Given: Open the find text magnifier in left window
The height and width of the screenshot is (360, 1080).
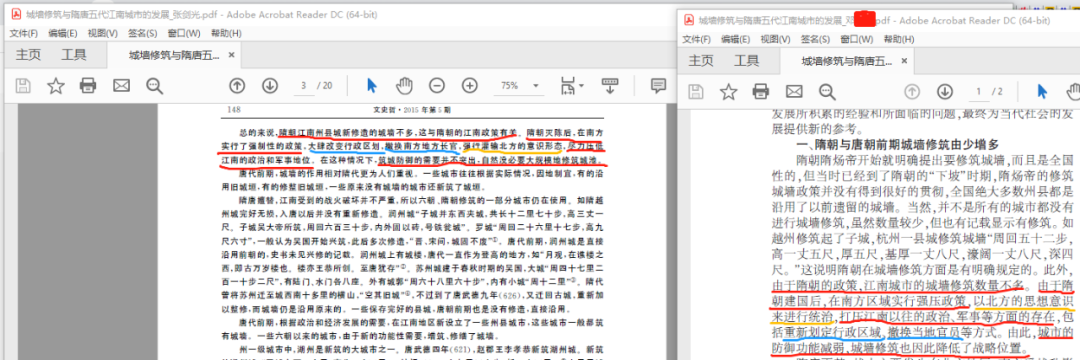Looking at the screenshot, I should pyautogui.click(x=154, y=85).
